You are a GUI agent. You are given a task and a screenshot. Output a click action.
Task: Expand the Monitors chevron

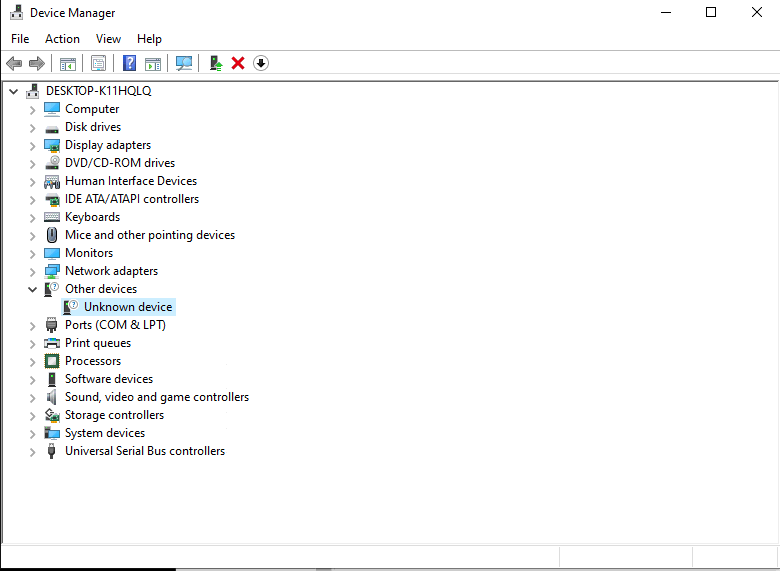(32, 254)
